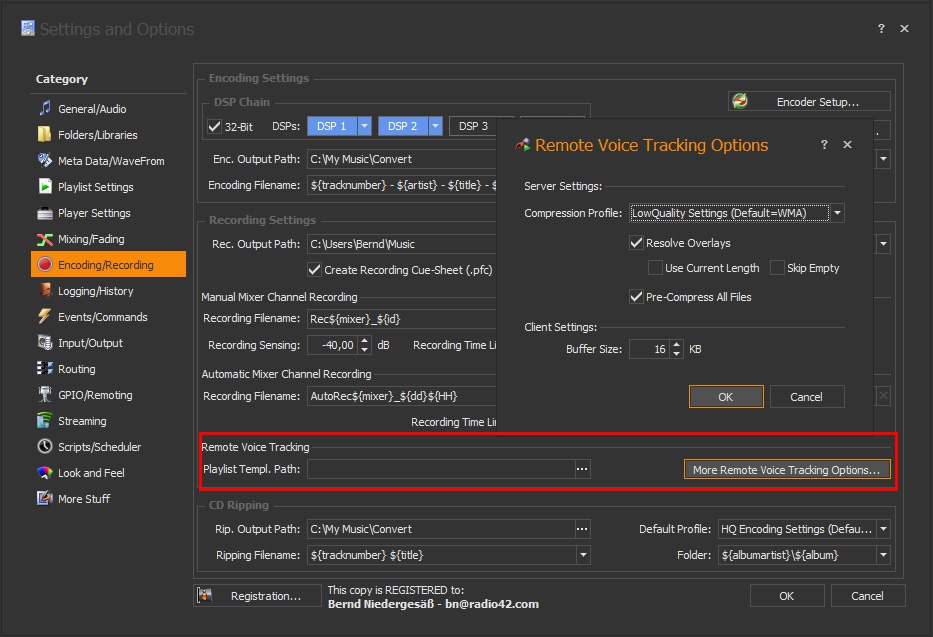Click help question mark in Settings and Options window
933x637 pixels.
click(x=881, y=29)
